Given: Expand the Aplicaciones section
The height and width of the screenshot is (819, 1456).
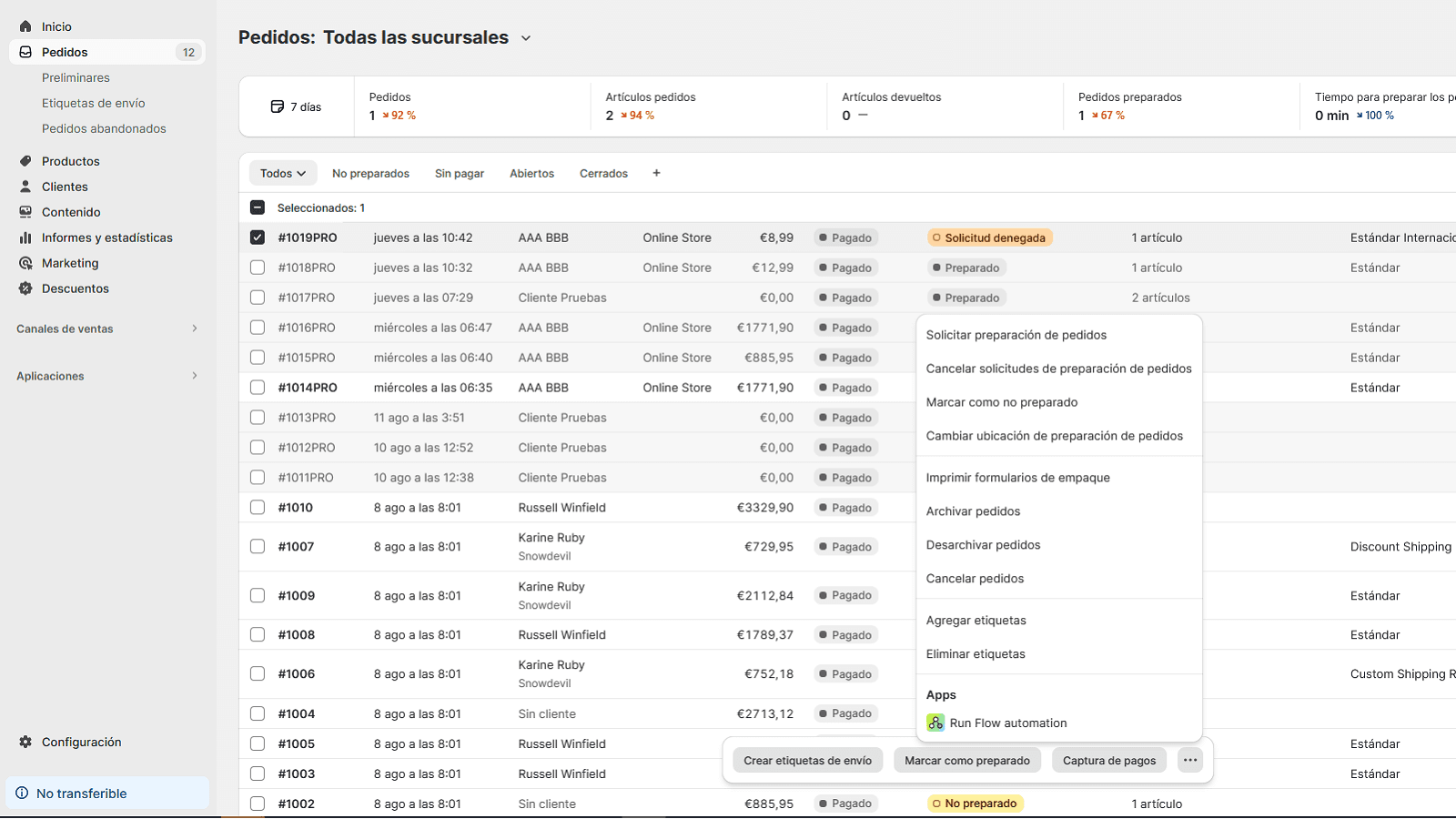Looking at the screenshot, I should pyautogui.click(x=194, y=376).
